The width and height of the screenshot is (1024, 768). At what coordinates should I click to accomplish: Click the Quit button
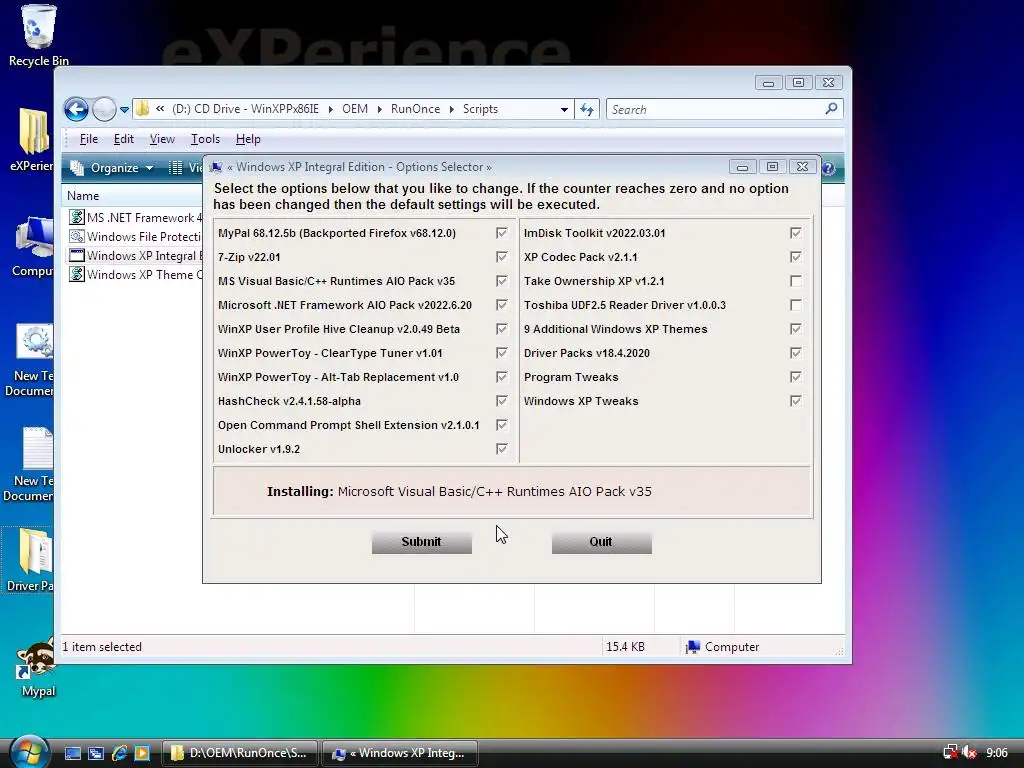[x=601, y=542]
